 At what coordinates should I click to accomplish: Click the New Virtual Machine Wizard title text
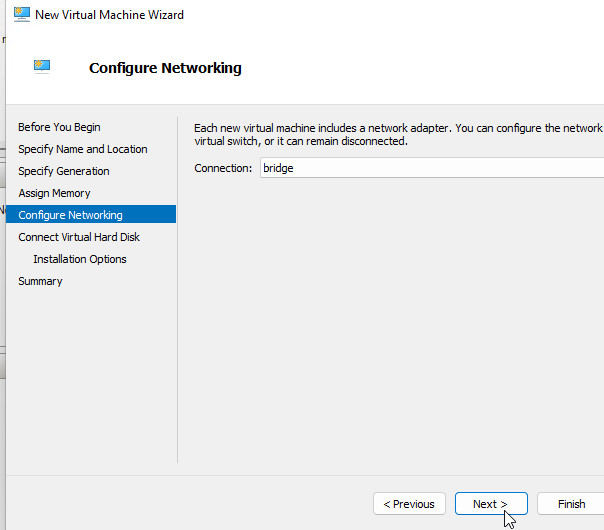[109, 15]
